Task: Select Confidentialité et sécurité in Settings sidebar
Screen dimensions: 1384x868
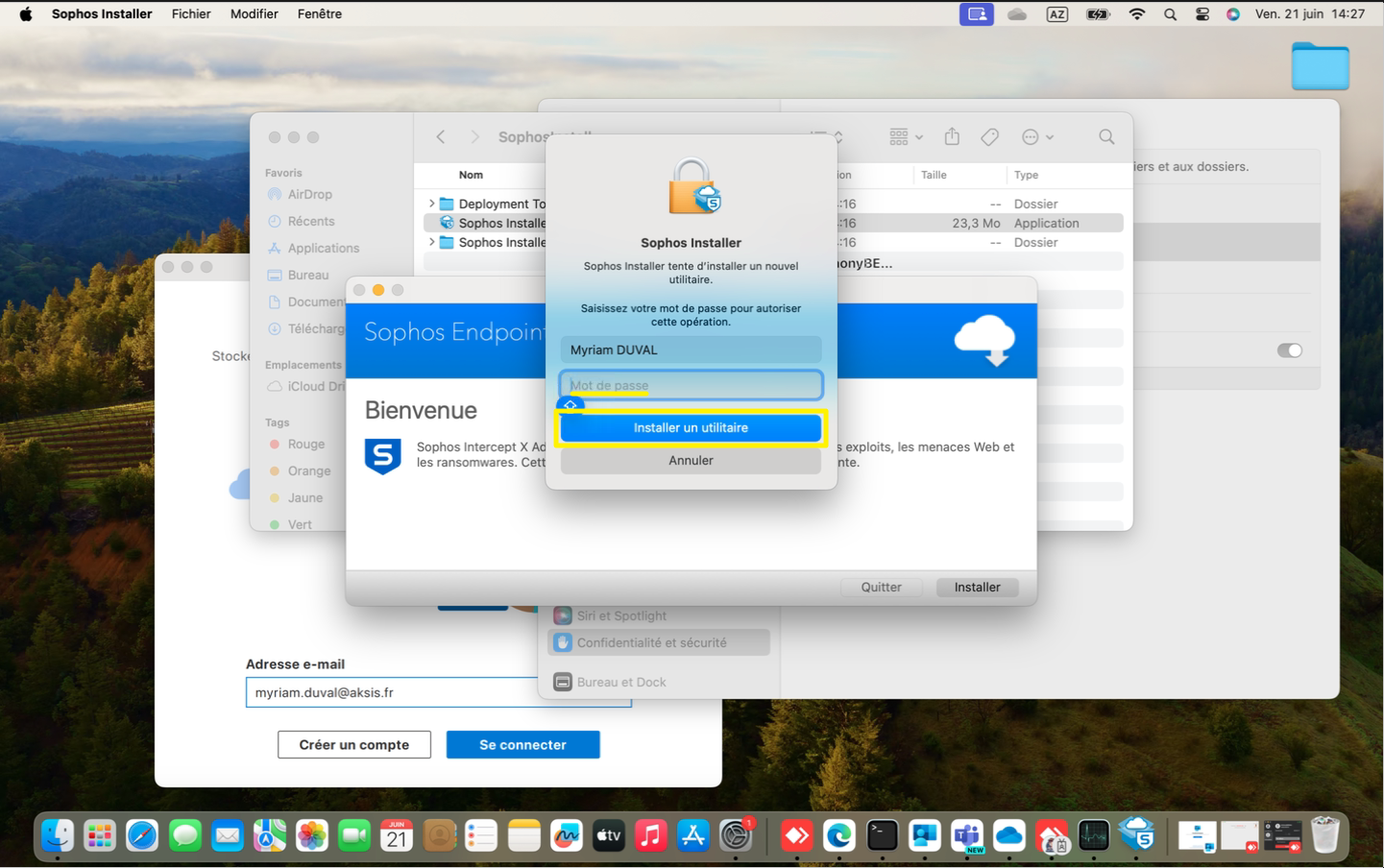Action: click(659, 642)
